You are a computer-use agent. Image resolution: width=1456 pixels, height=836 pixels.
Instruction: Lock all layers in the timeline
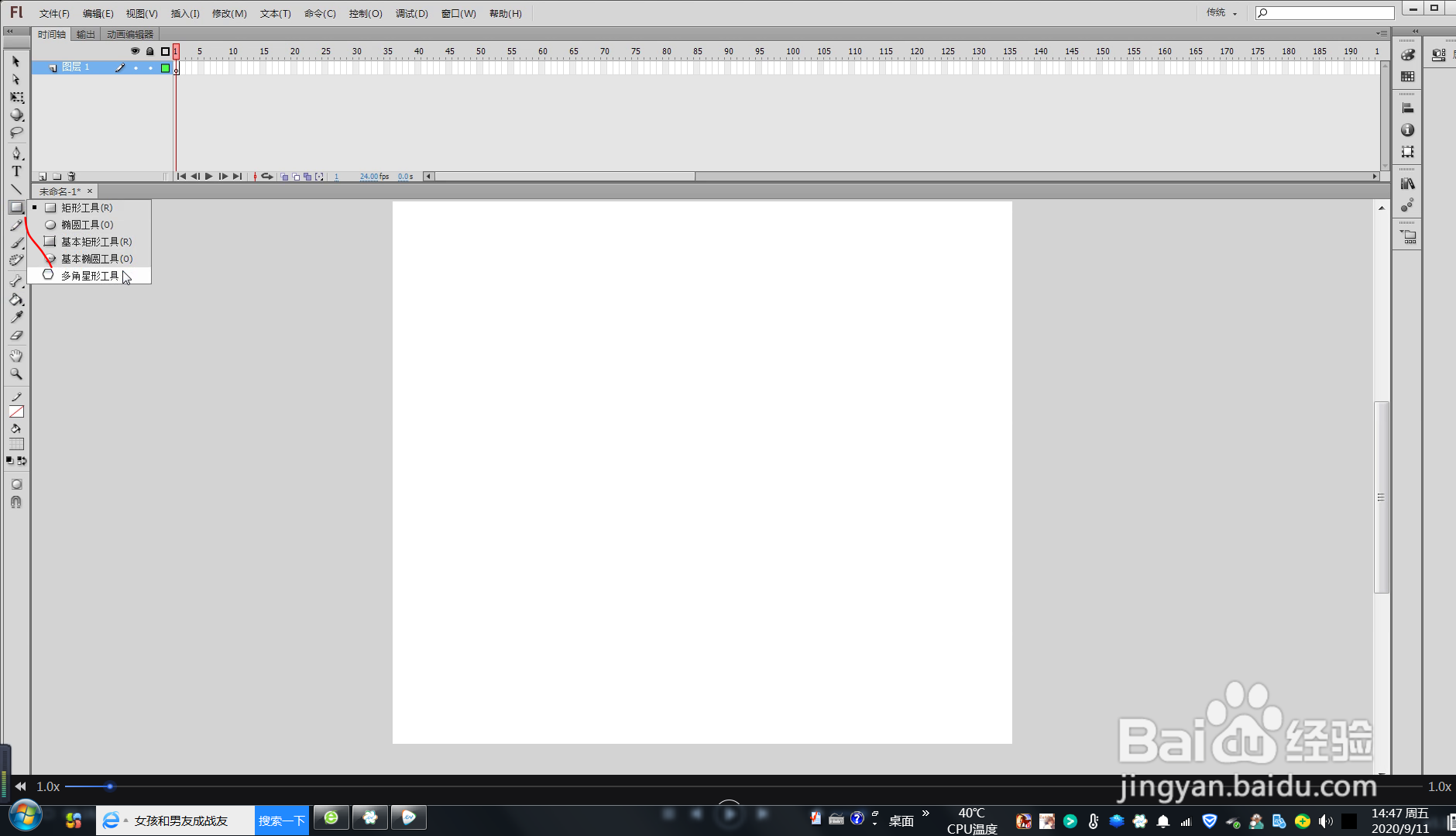(x=150, y=51)
